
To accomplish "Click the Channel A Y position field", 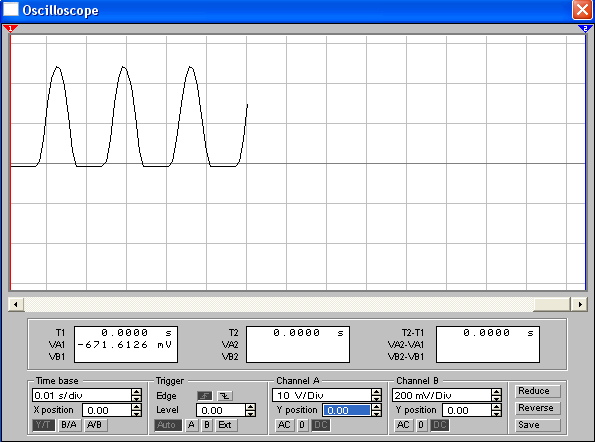I will [x=346, y=410].
